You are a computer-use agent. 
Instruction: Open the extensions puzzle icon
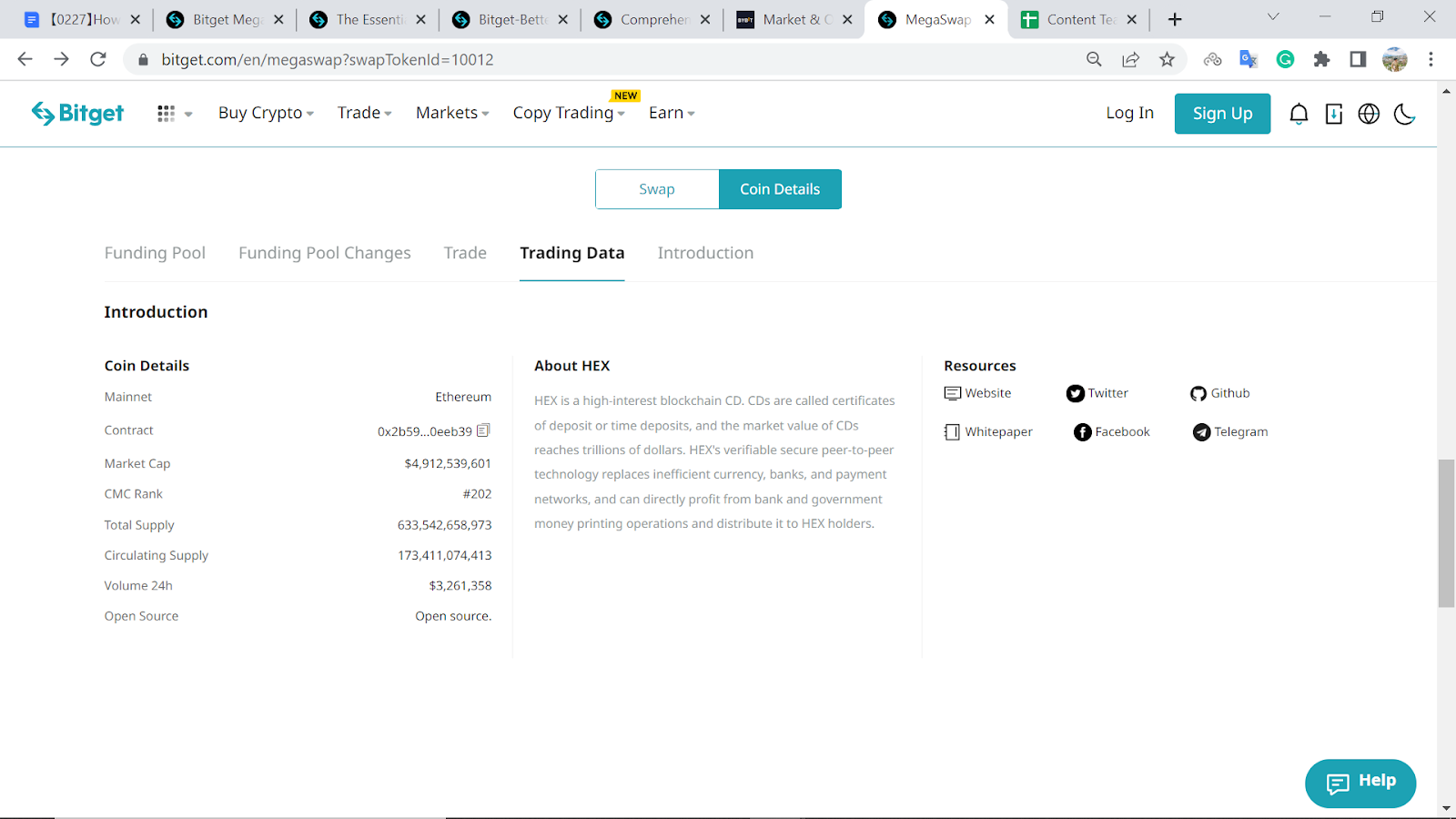click(x=1321, y=59)
